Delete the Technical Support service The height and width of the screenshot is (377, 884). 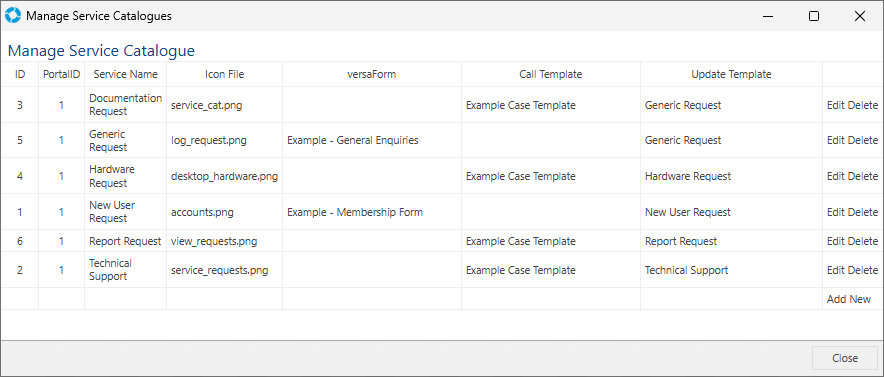point(863,270)
